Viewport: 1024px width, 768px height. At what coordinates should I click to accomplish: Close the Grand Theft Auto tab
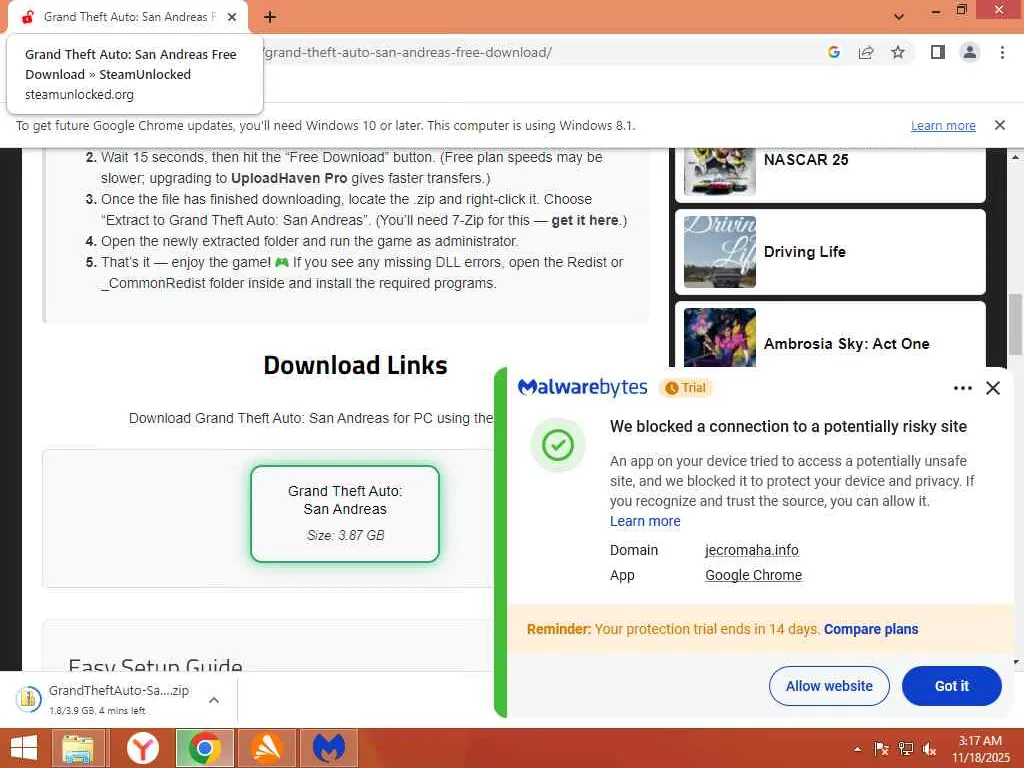tap(232, 17)
